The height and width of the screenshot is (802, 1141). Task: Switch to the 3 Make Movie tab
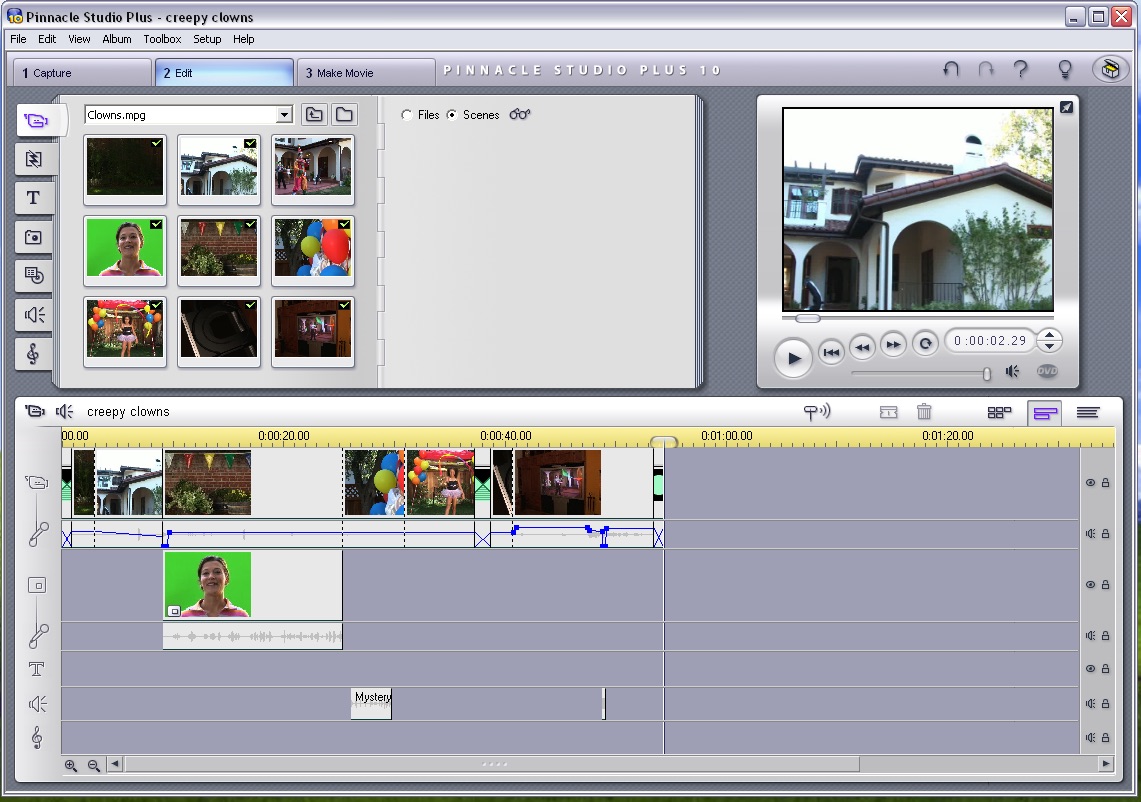pos(365,73)
